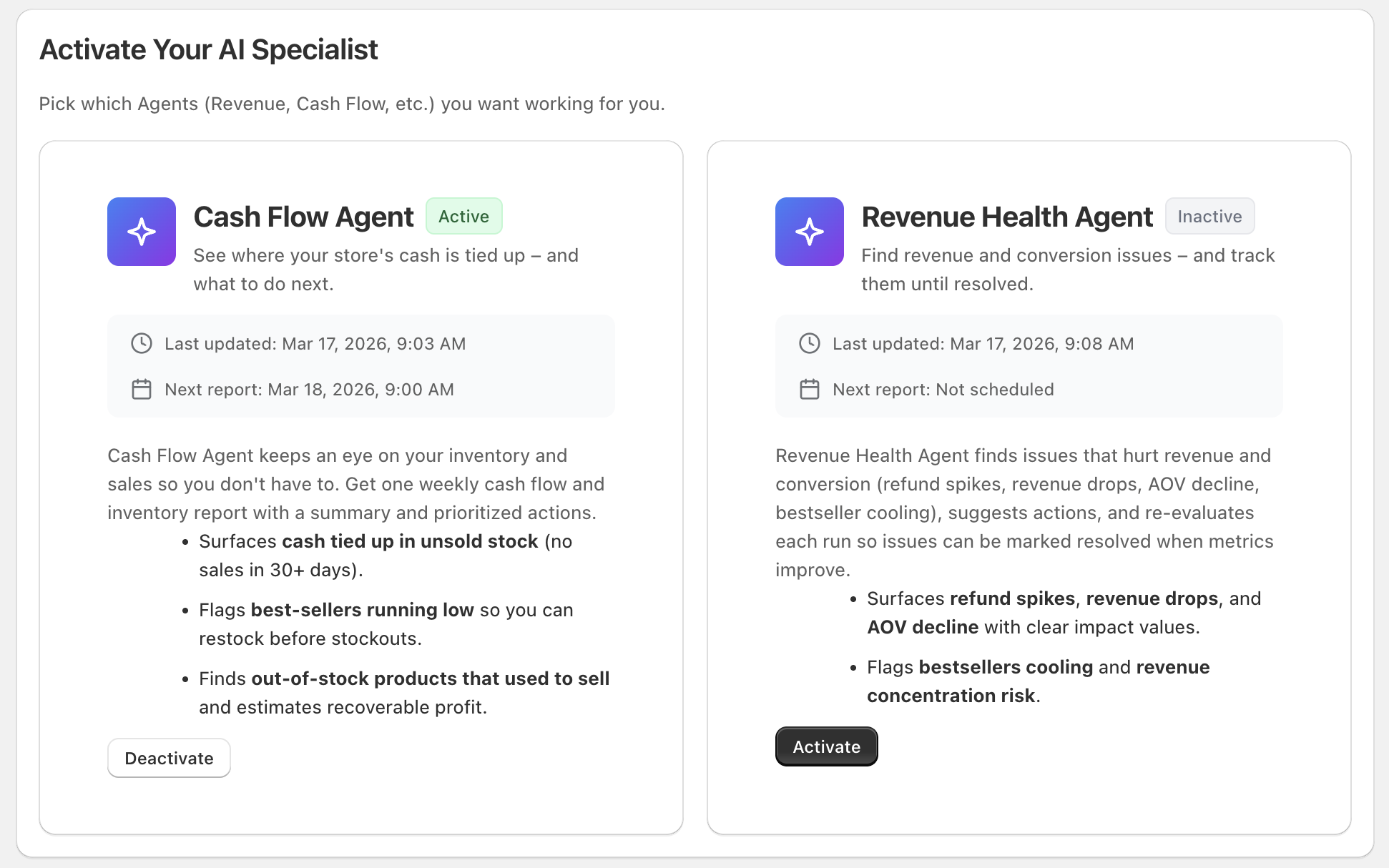Click the calendar icon in Cash Flow card
Image resolution: width=1389 pixels, height=868 pixels.
tap(142, 389)
